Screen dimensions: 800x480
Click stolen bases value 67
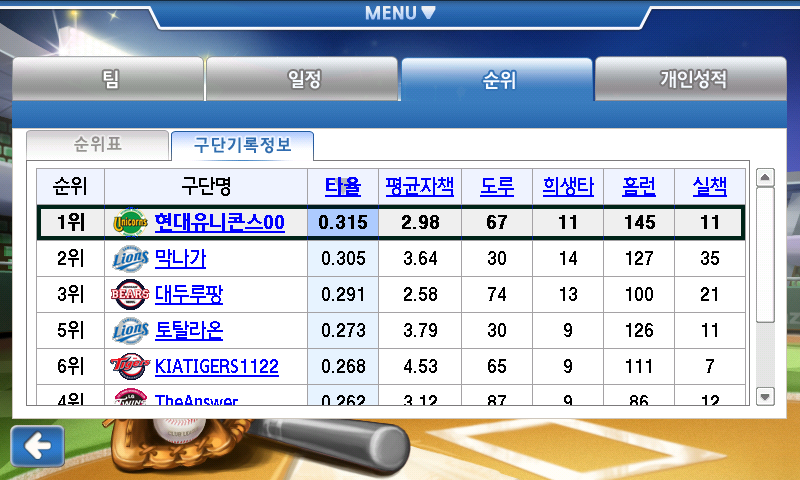pos(497,222)
